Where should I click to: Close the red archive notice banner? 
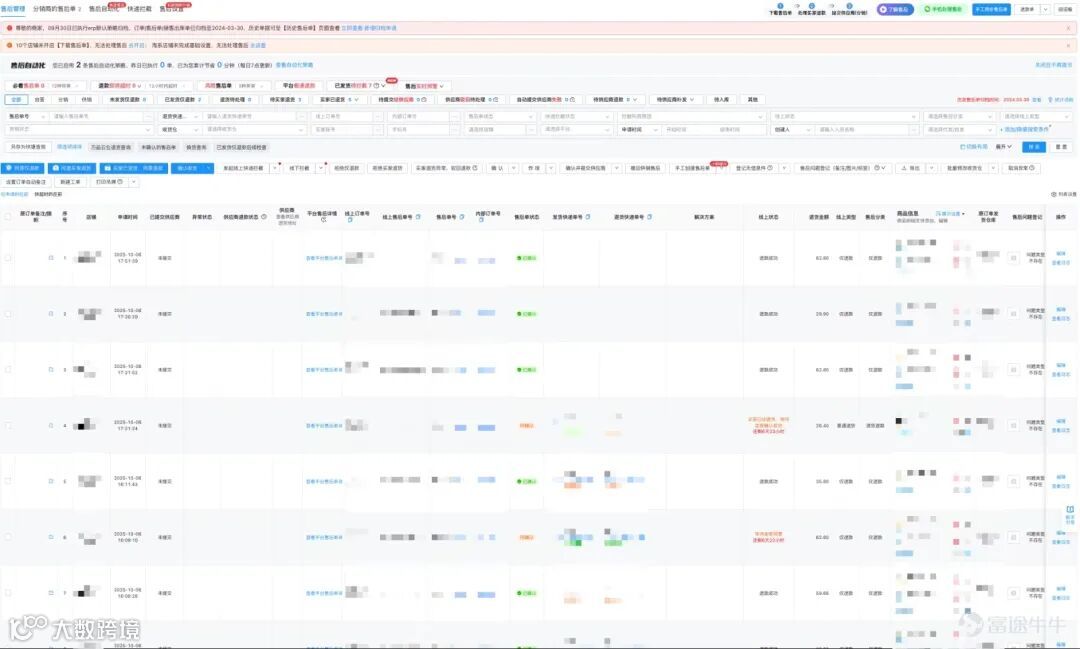pyautogui.click(x=1069, y=28)
